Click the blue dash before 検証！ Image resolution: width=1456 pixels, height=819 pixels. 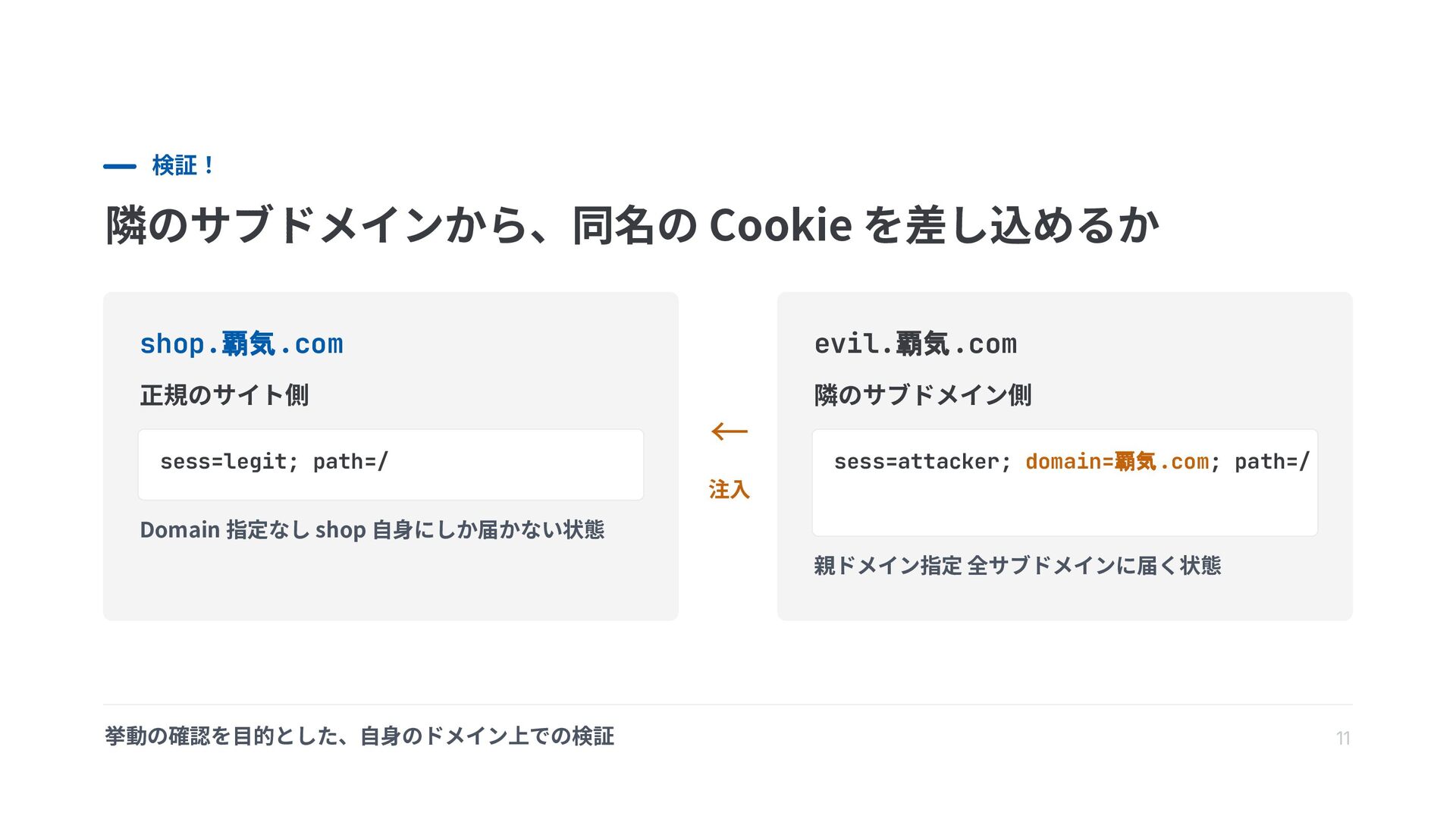tap(120, 166)
